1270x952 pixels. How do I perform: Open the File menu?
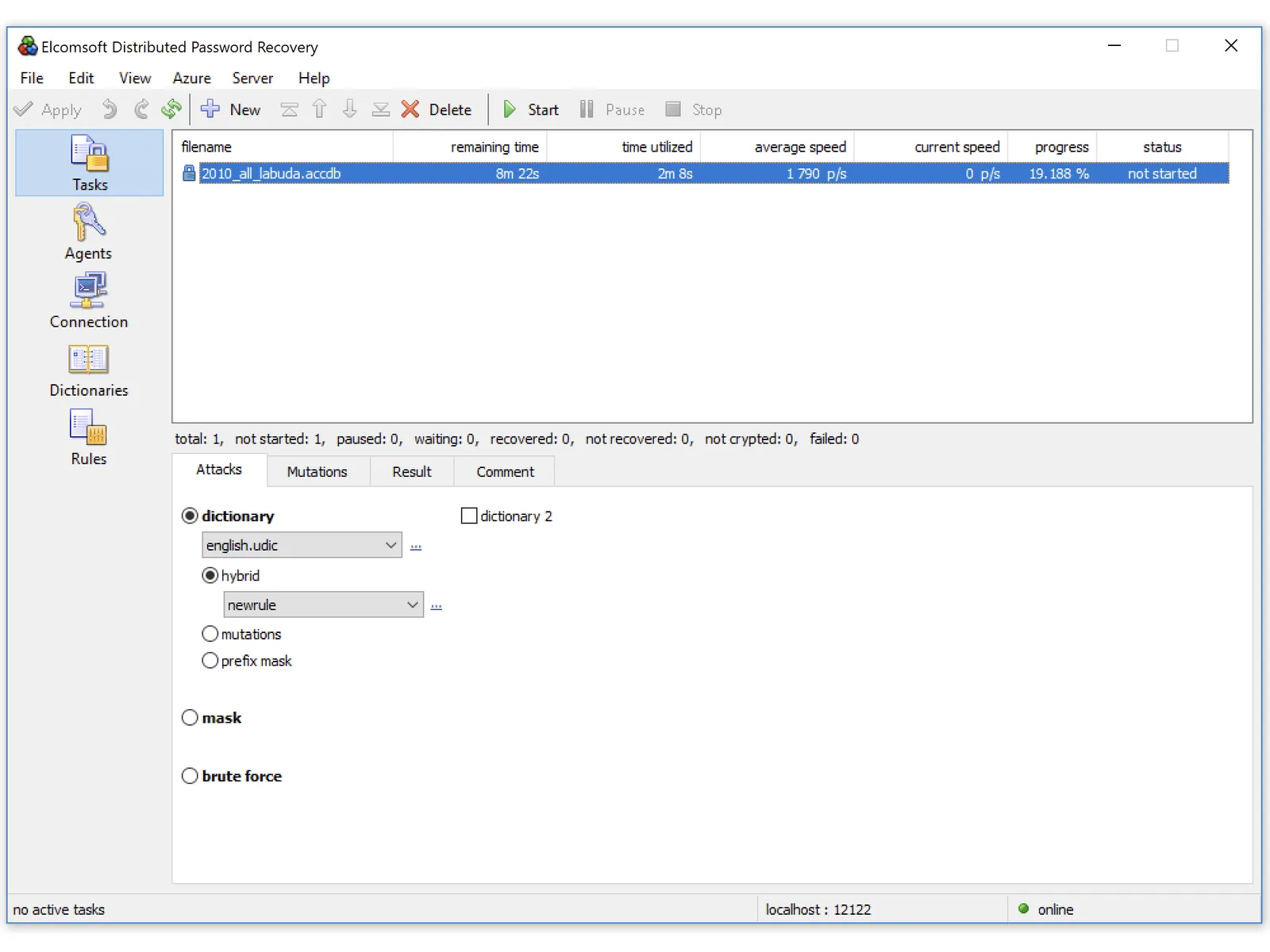32,78
